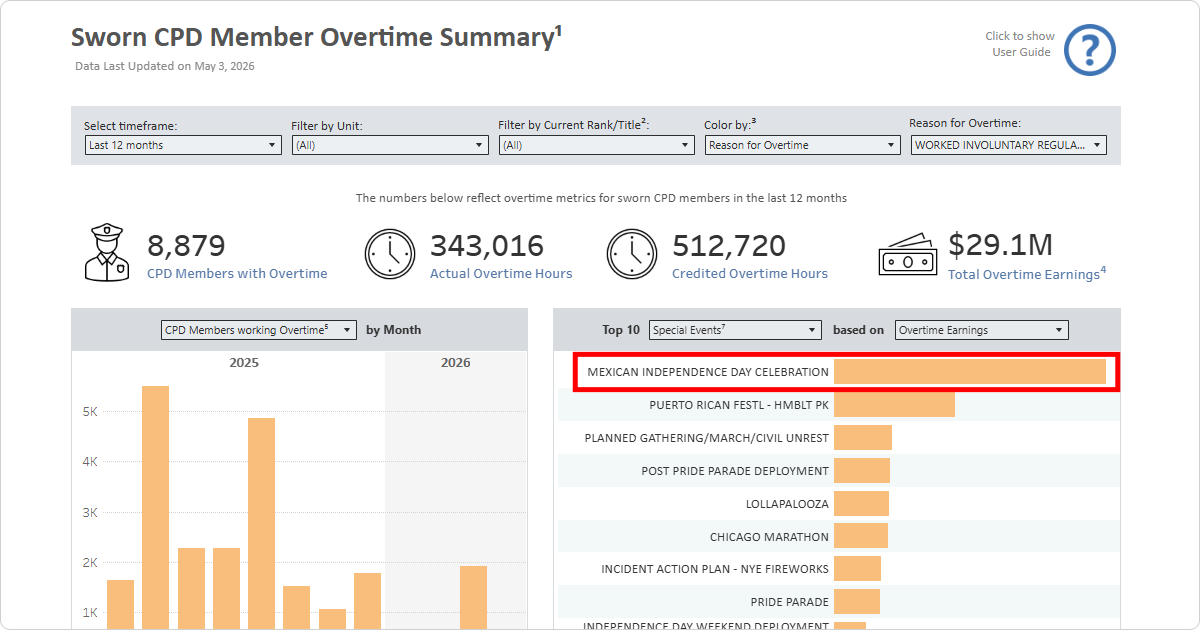Select the Chicago Marathon bar

[861, 536]
